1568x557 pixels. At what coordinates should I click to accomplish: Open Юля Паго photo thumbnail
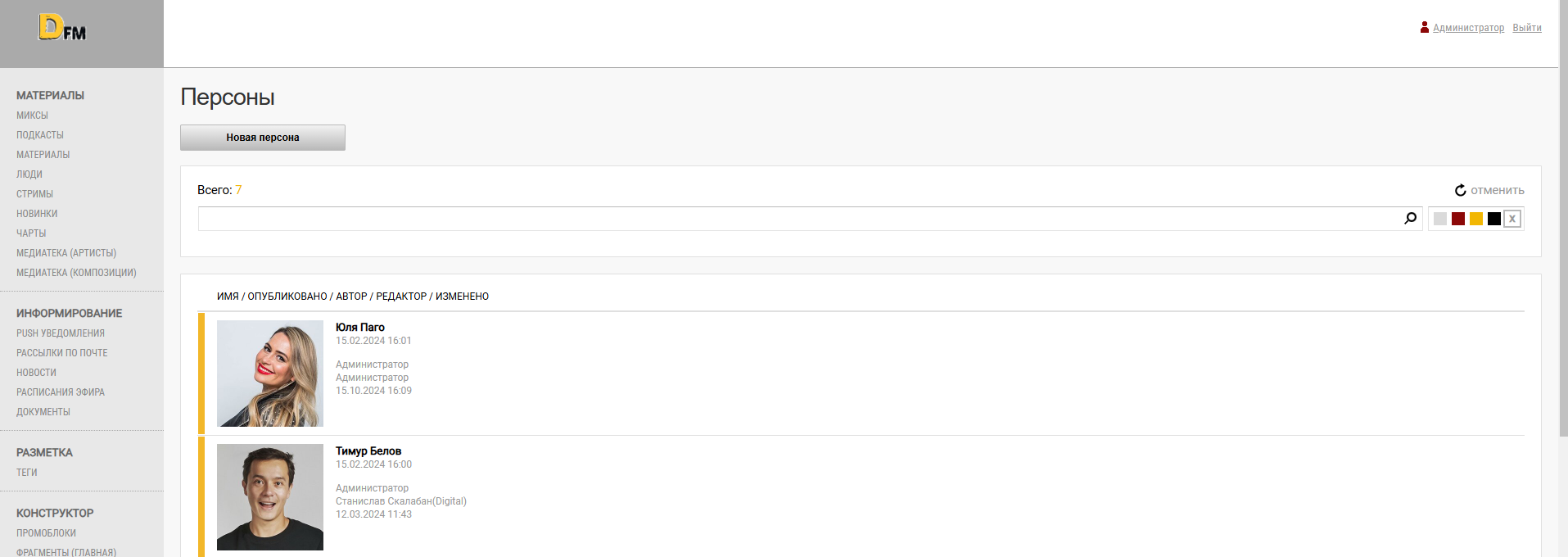click(270, 374)
